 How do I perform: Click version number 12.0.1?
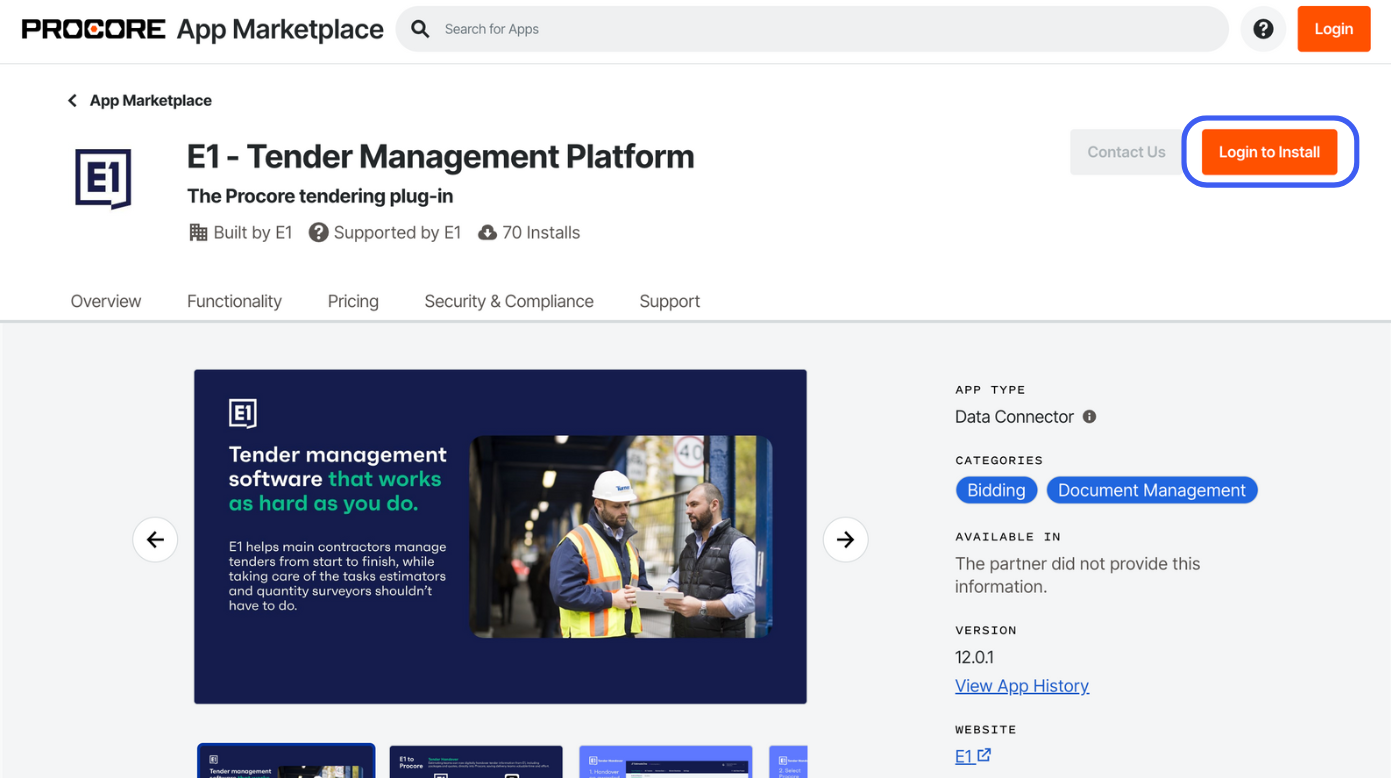(974, 657)
